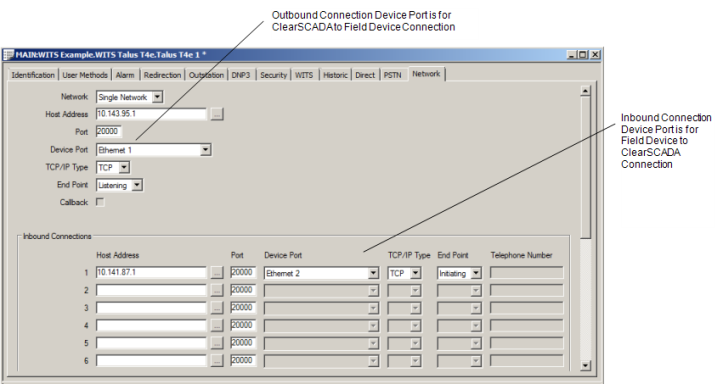Click inbound row 2 Host Address field
The height and width of the screenshot is (384, 723).
pos(151,290)
